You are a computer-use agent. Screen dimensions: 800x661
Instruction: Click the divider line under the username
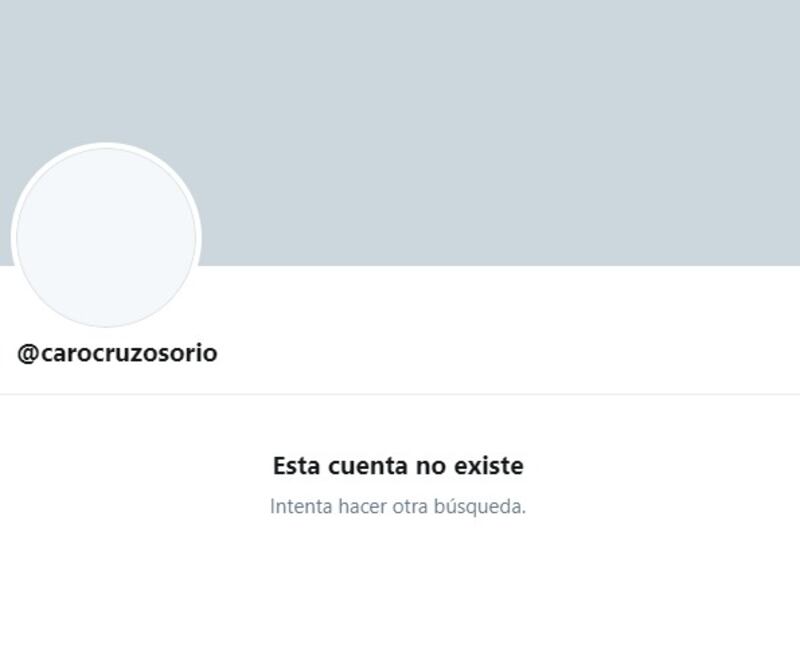tap(400, 394)
